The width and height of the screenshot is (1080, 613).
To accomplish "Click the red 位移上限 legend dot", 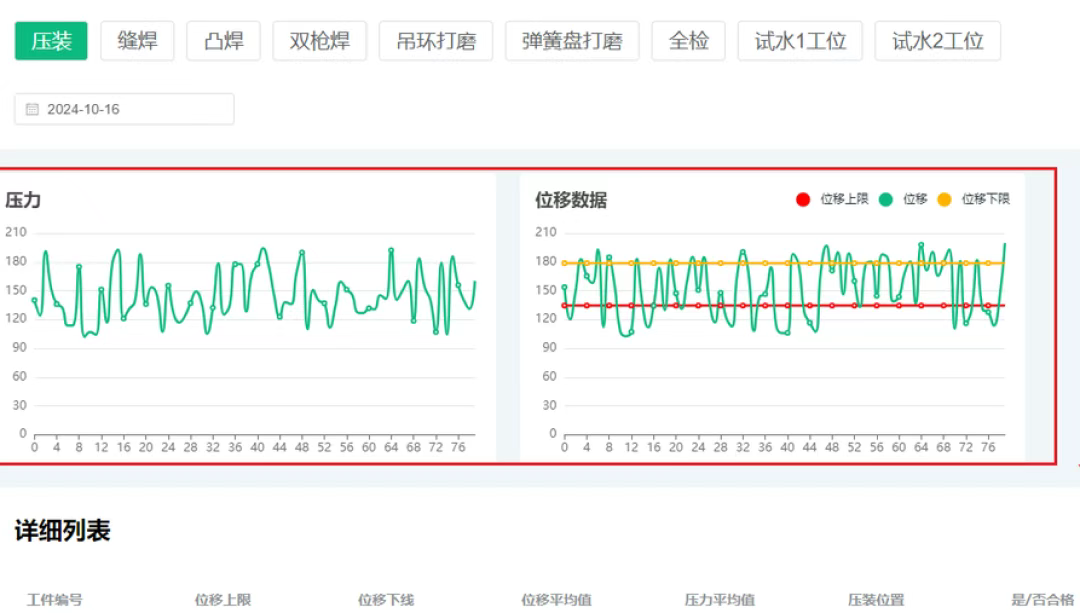I will click(x=802, y=200).
